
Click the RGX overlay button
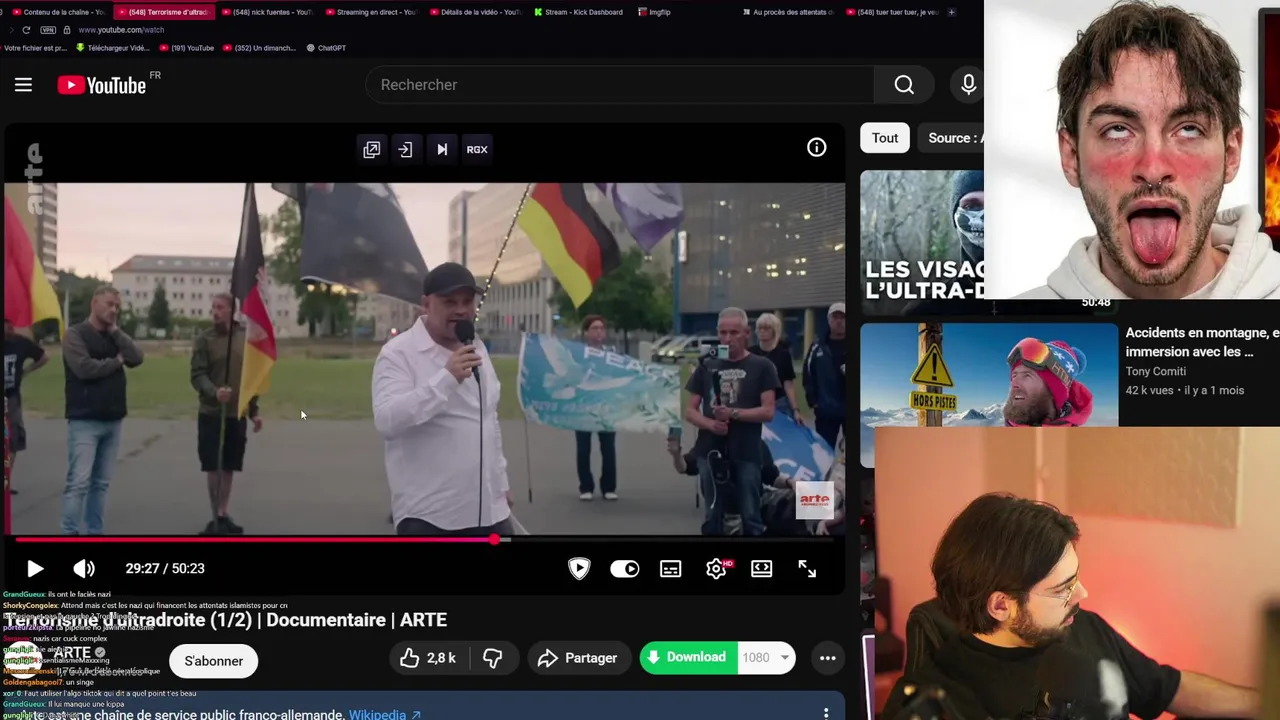(x=477, y=149)
